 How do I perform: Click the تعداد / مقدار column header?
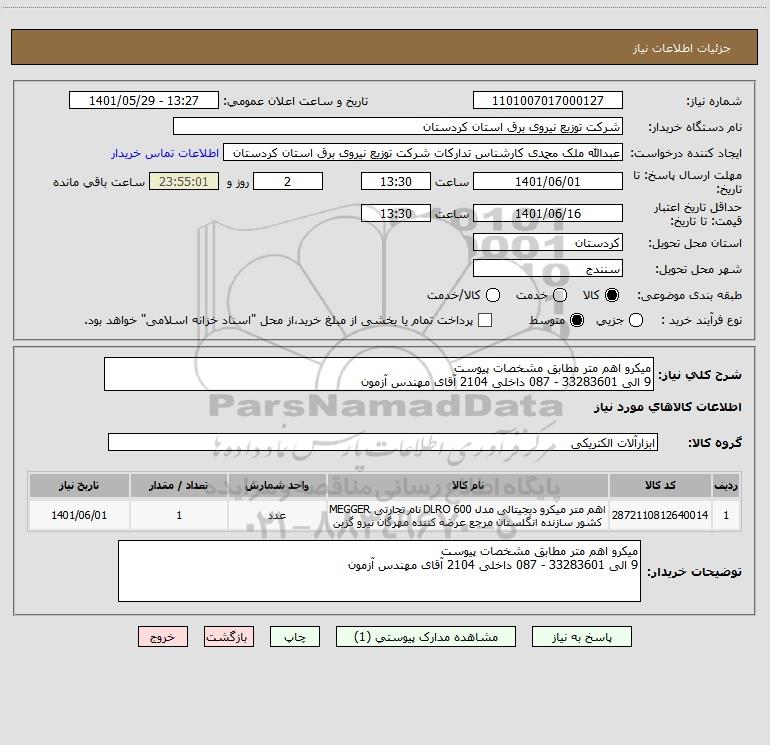[x=179, y=485]
